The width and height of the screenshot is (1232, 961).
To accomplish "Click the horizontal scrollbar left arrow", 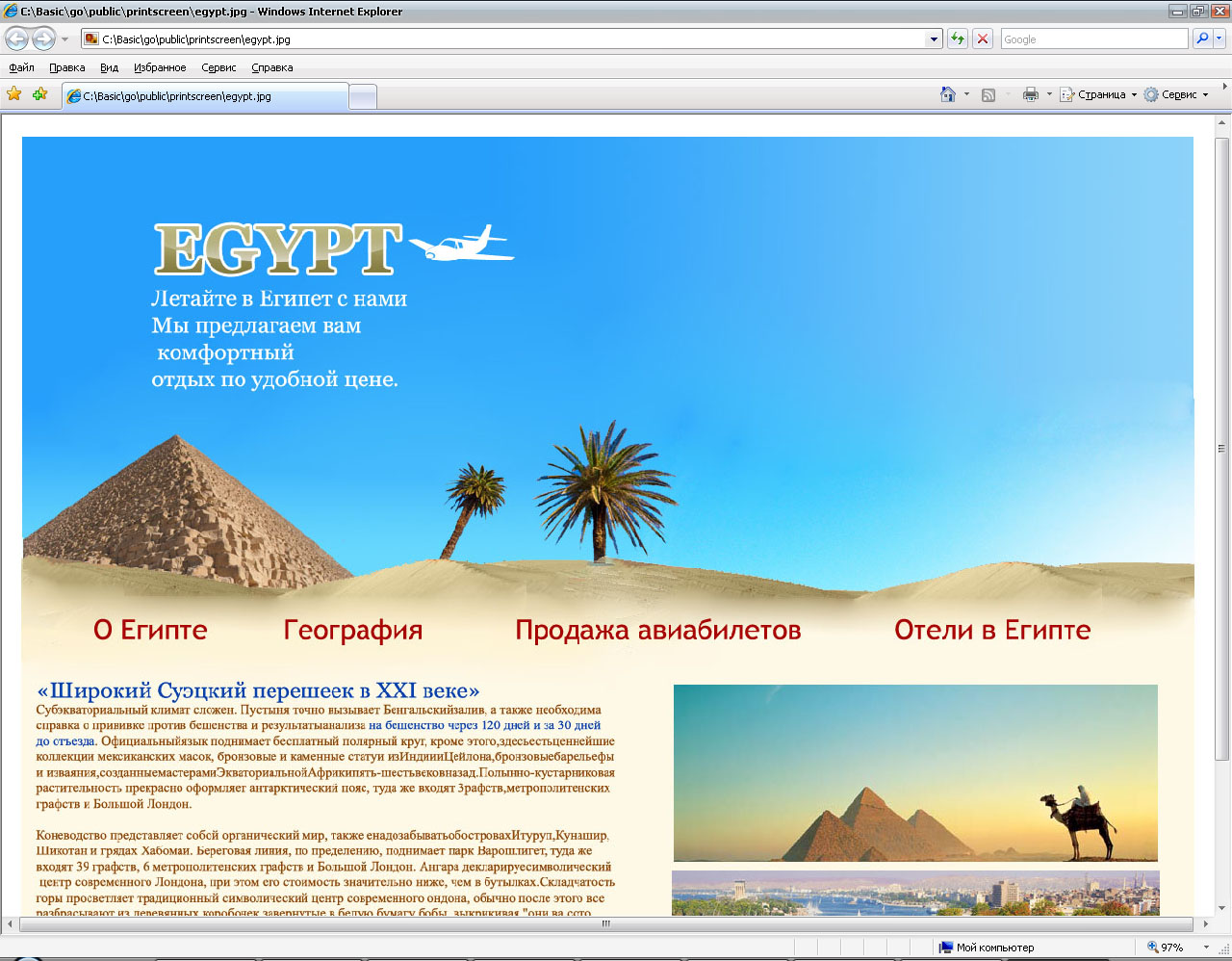I will pos(10,923).
